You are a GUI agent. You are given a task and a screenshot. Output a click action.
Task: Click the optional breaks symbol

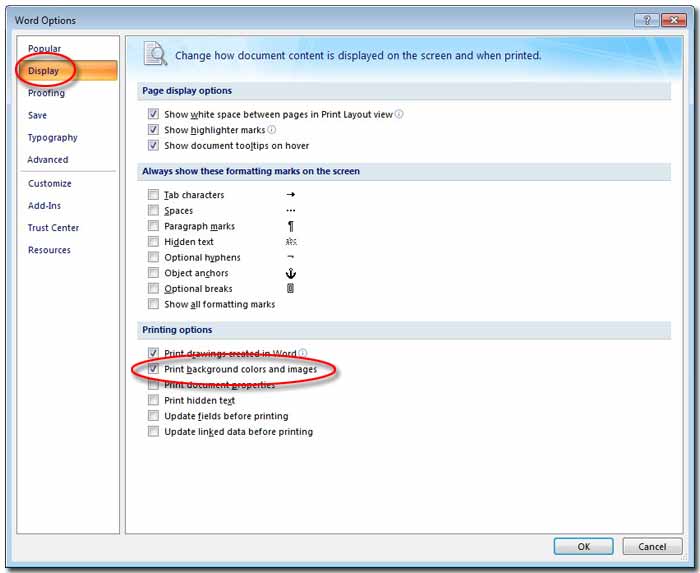(x=290, y=288)
